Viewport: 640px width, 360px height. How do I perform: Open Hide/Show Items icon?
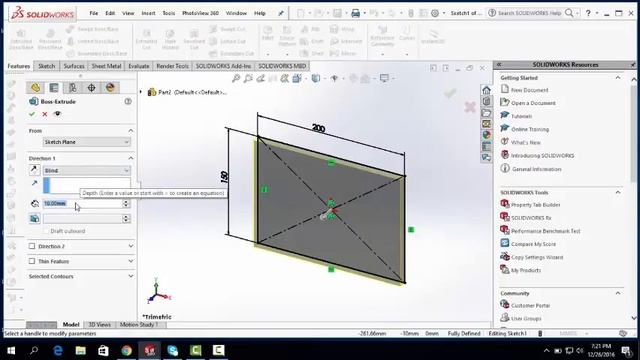334,78
